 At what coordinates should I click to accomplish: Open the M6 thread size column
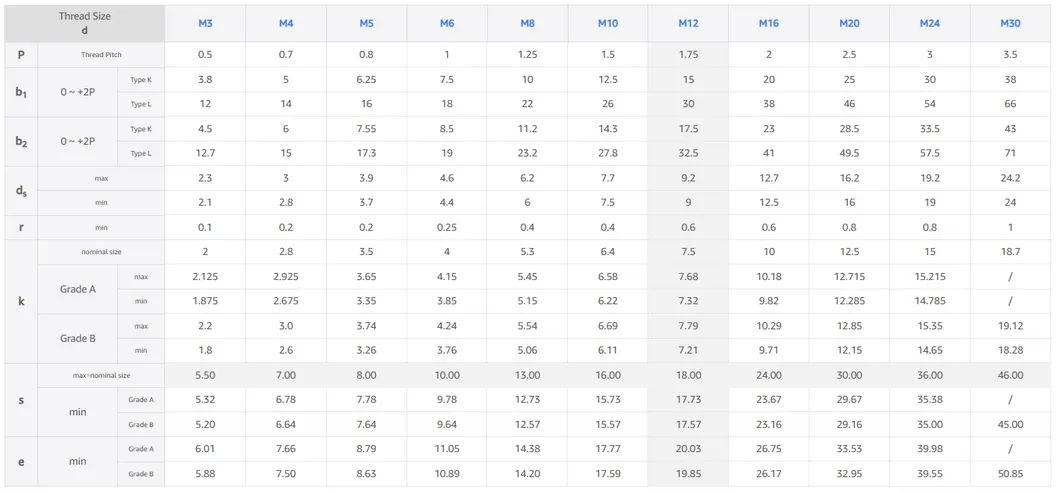(x=446, y=23)
